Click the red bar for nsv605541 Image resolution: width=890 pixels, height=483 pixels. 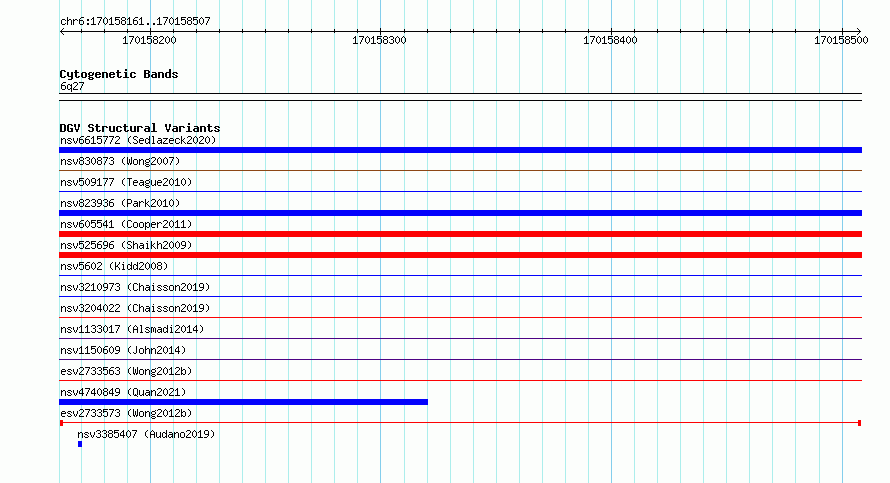(x=460, y=234)
